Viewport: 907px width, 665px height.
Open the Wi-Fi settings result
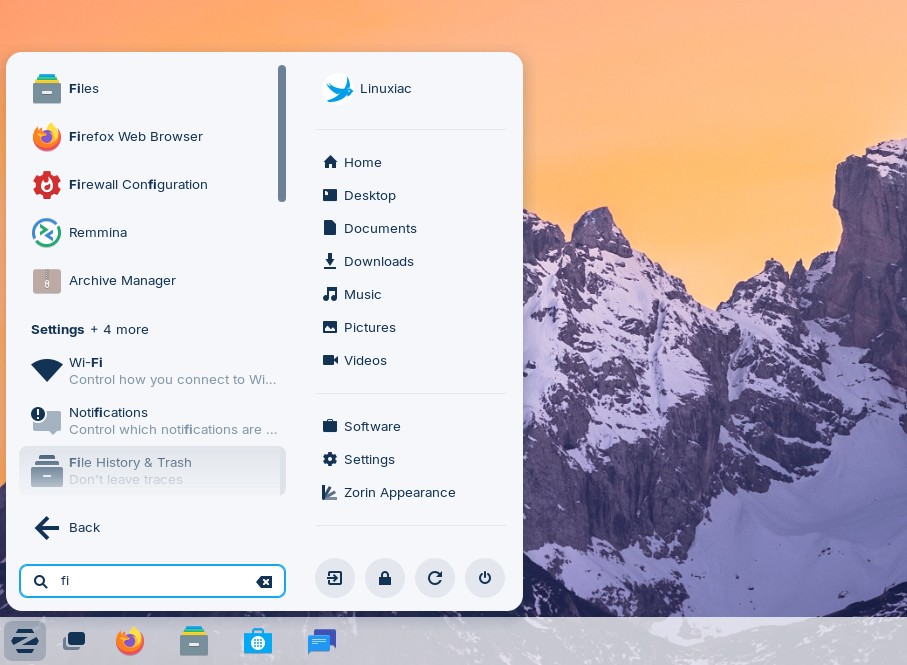tap(152, 371)
